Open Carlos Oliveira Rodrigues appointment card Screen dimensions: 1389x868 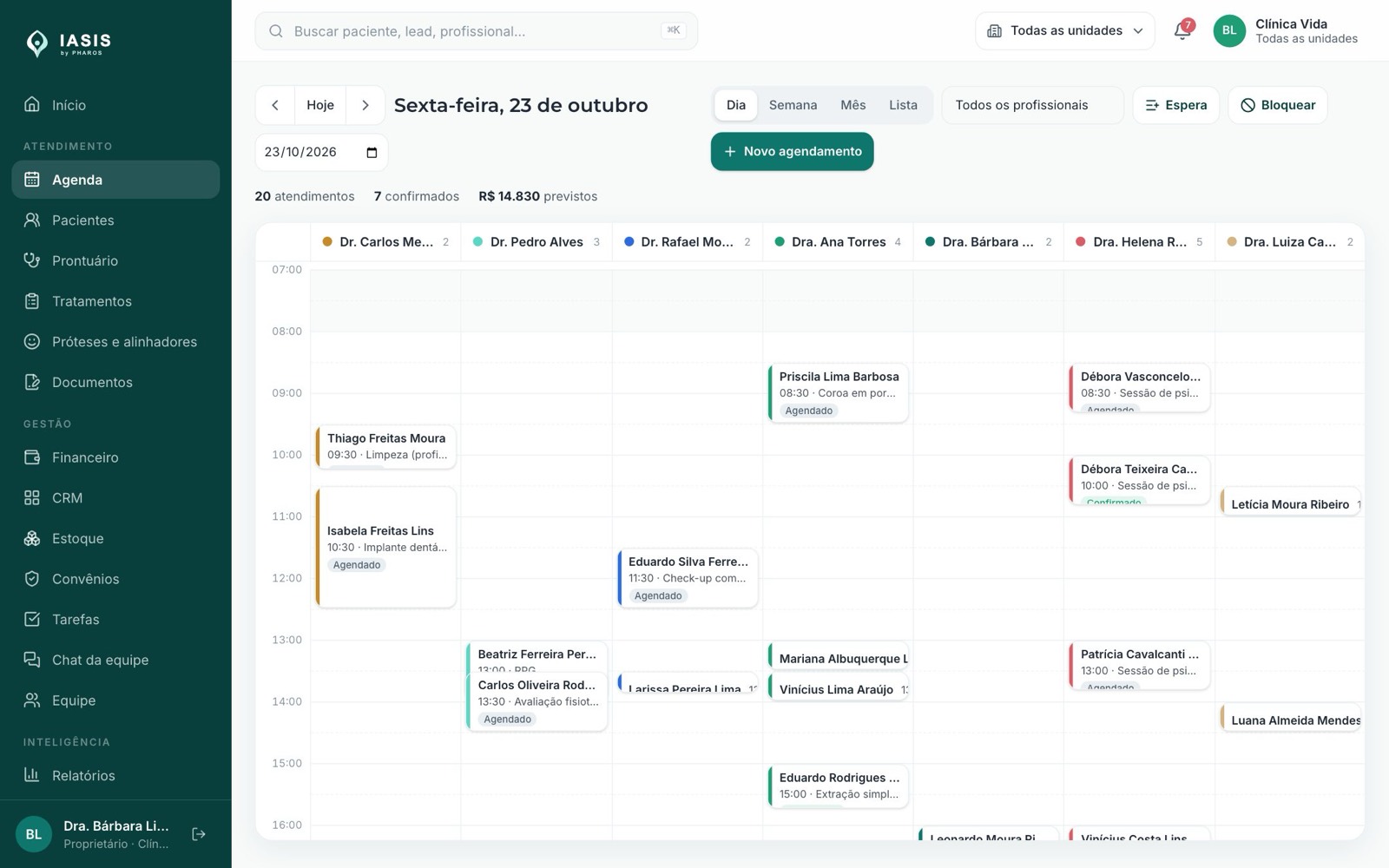537,702
